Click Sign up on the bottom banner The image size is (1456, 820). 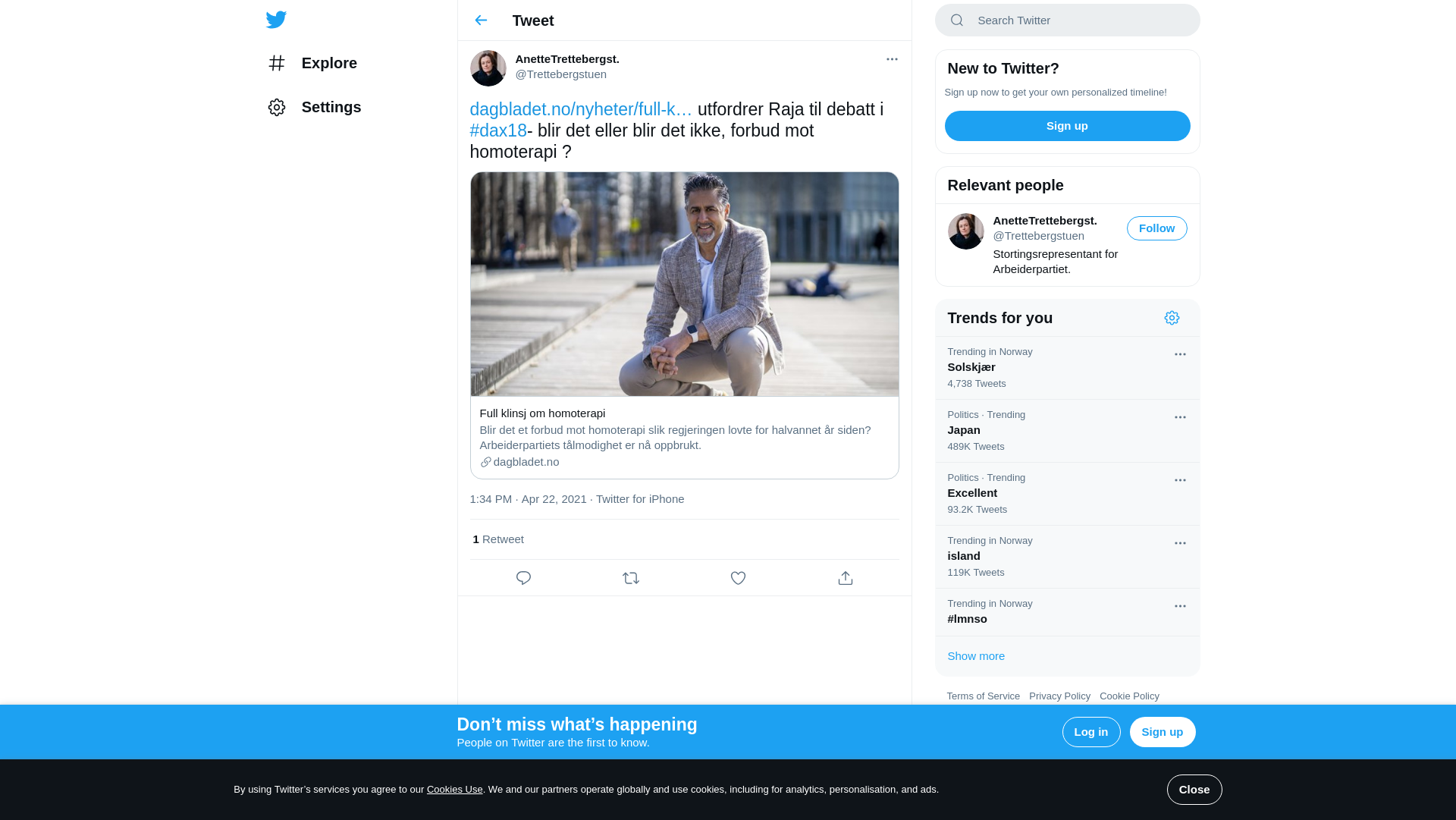pos(1163,732)
